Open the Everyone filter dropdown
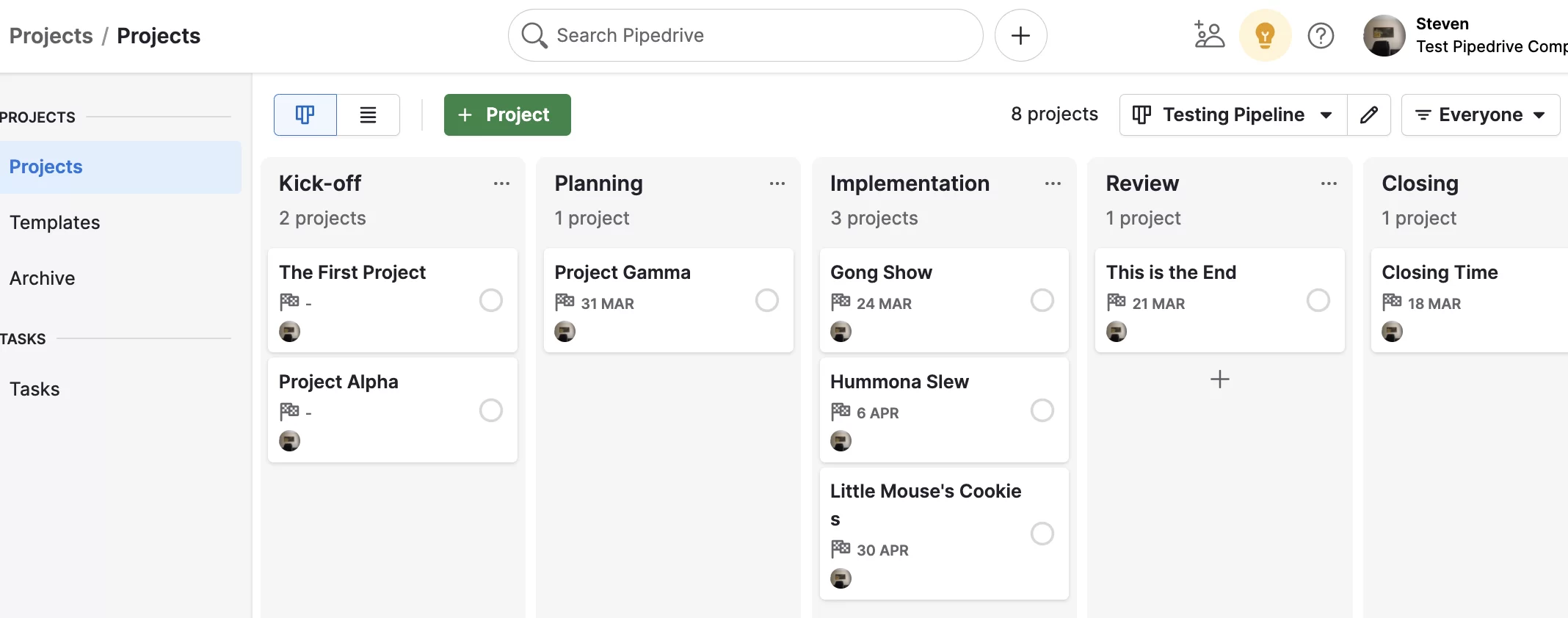Screen dimensions: 1568x618 coord(1480,114)
